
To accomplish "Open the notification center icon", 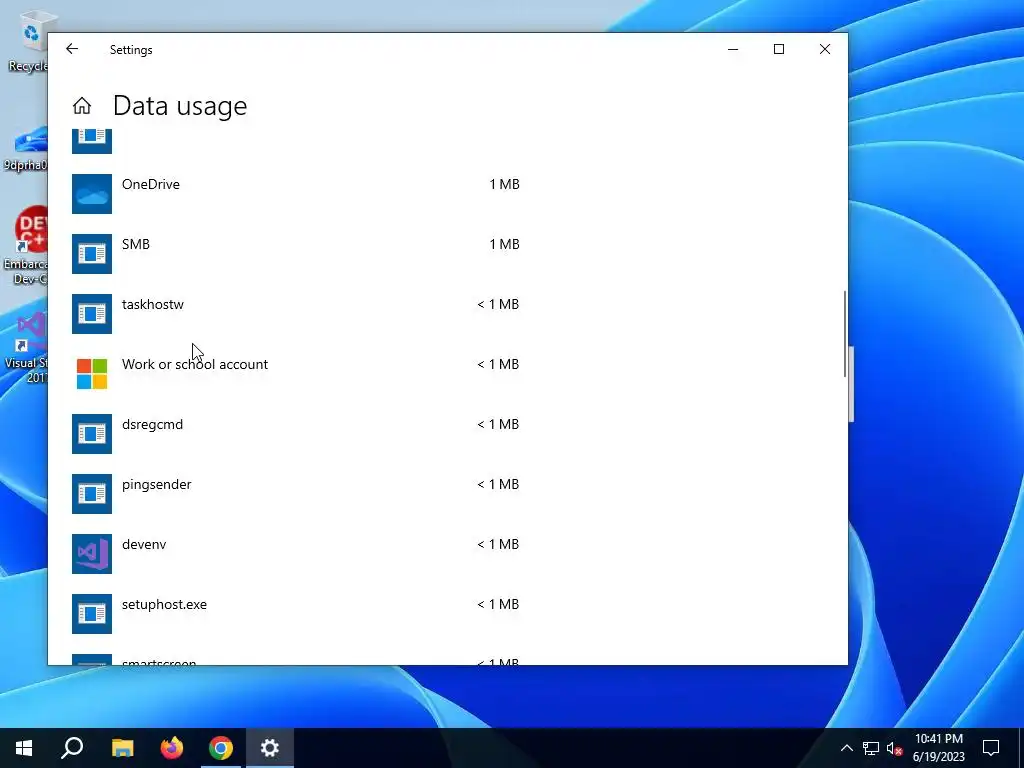I will click(991, 748).
